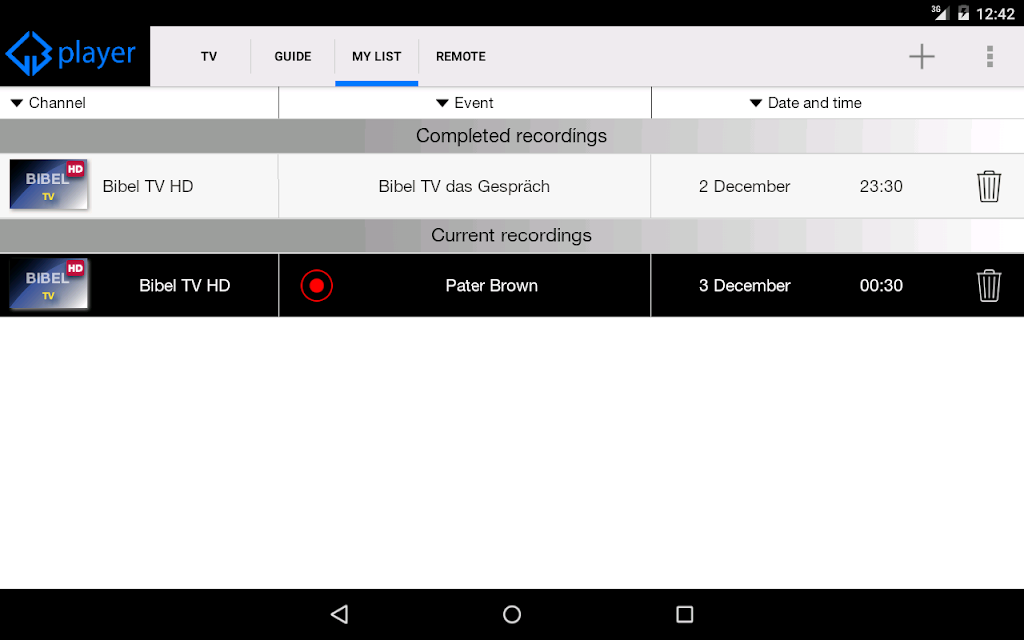Screen dimensions: 1024x640
Task: Delete the Pater Brown current recording
Action: point(989,285)
